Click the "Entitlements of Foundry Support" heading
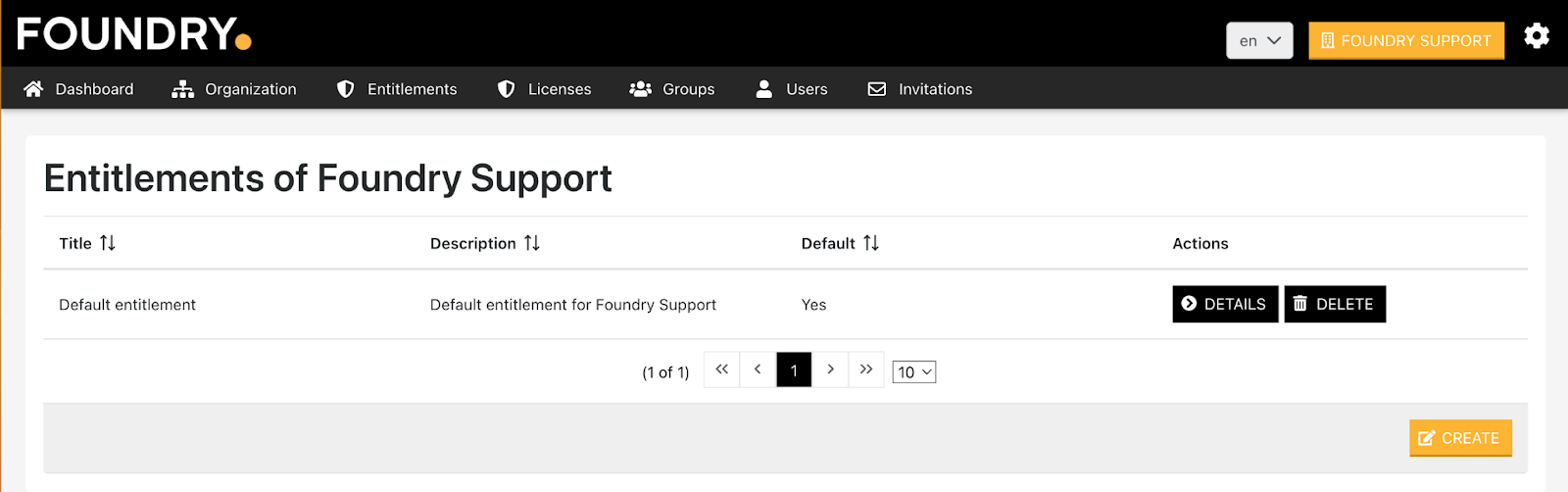Screen dimensions: 1568x492 click(328, 178)
